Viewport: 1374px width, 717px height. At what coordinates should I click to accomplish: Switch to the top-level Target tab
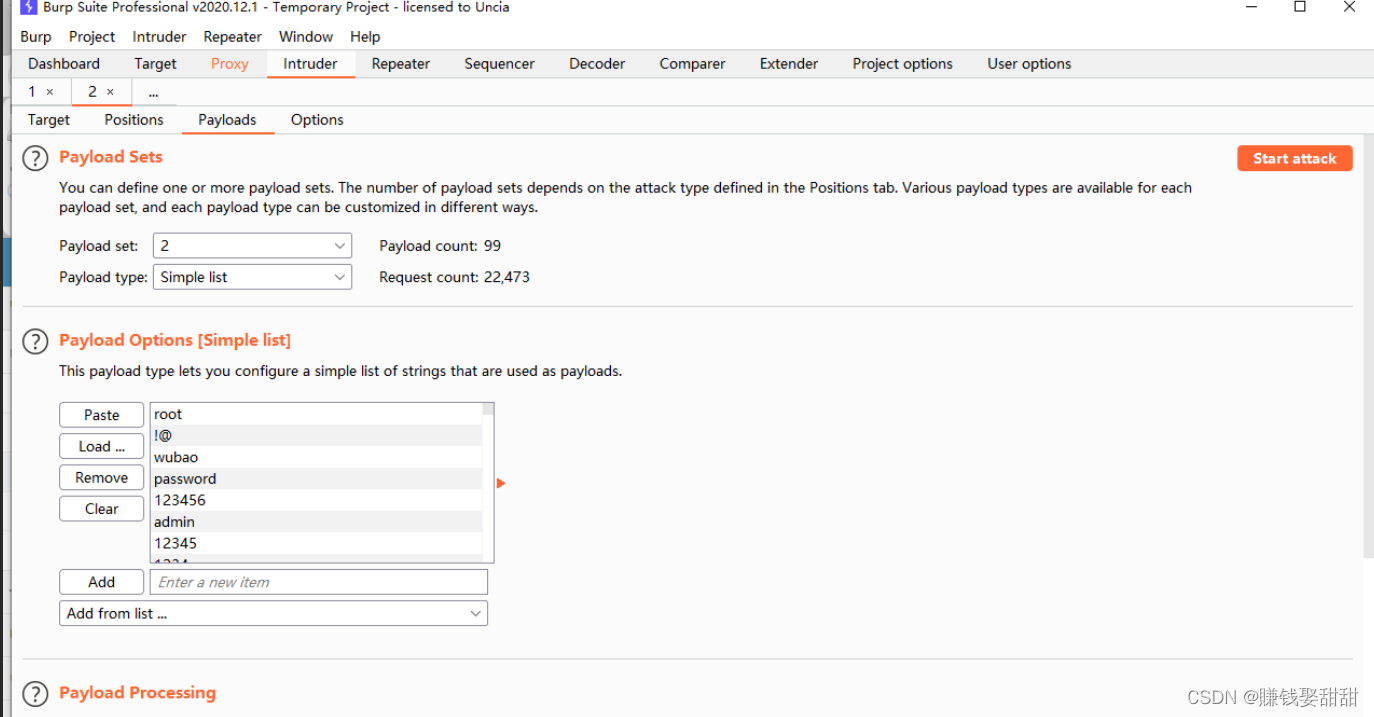coord(155,64)
